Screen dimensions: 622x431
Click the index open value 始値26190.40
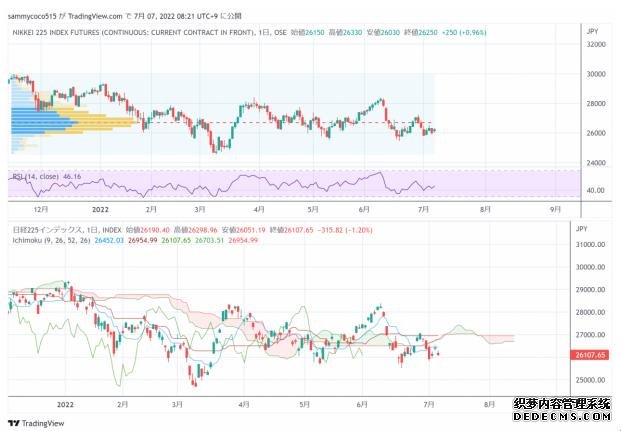148,230
